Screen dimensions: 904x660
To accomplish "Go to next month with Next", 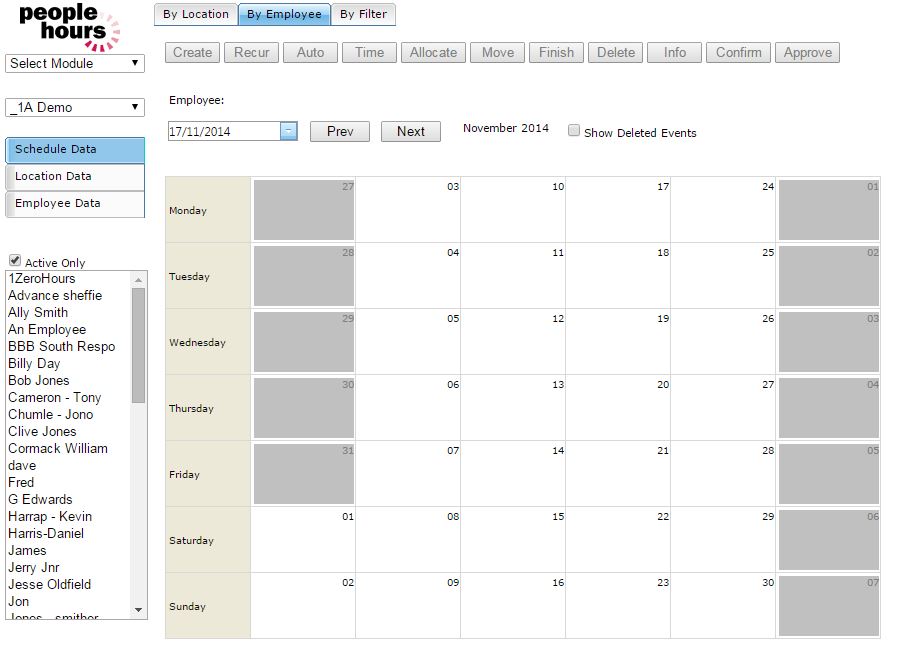I will (x=410, y=131).
